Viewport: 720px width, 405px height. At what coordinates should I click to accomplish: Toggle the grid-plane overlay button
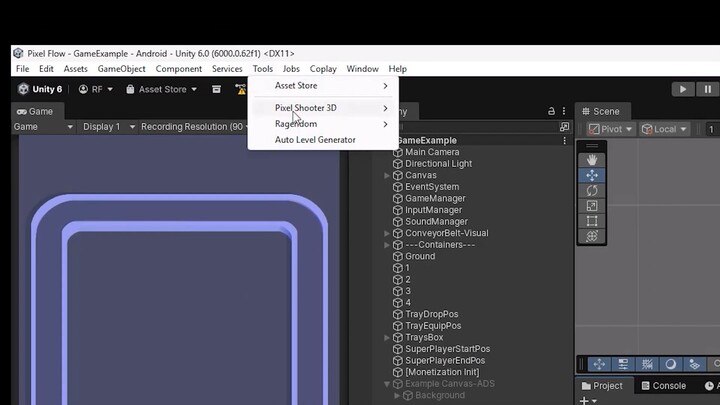point(694,364)
